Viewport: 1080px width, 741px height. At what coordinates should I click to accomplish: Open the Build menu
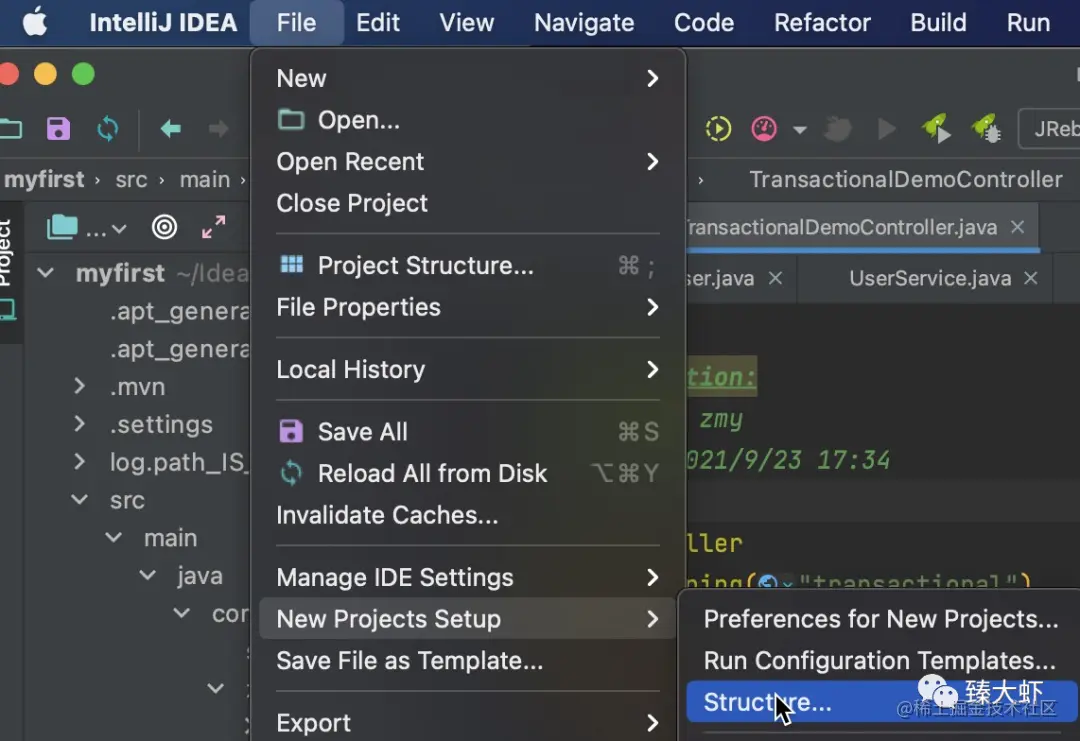tap(938, 23)
